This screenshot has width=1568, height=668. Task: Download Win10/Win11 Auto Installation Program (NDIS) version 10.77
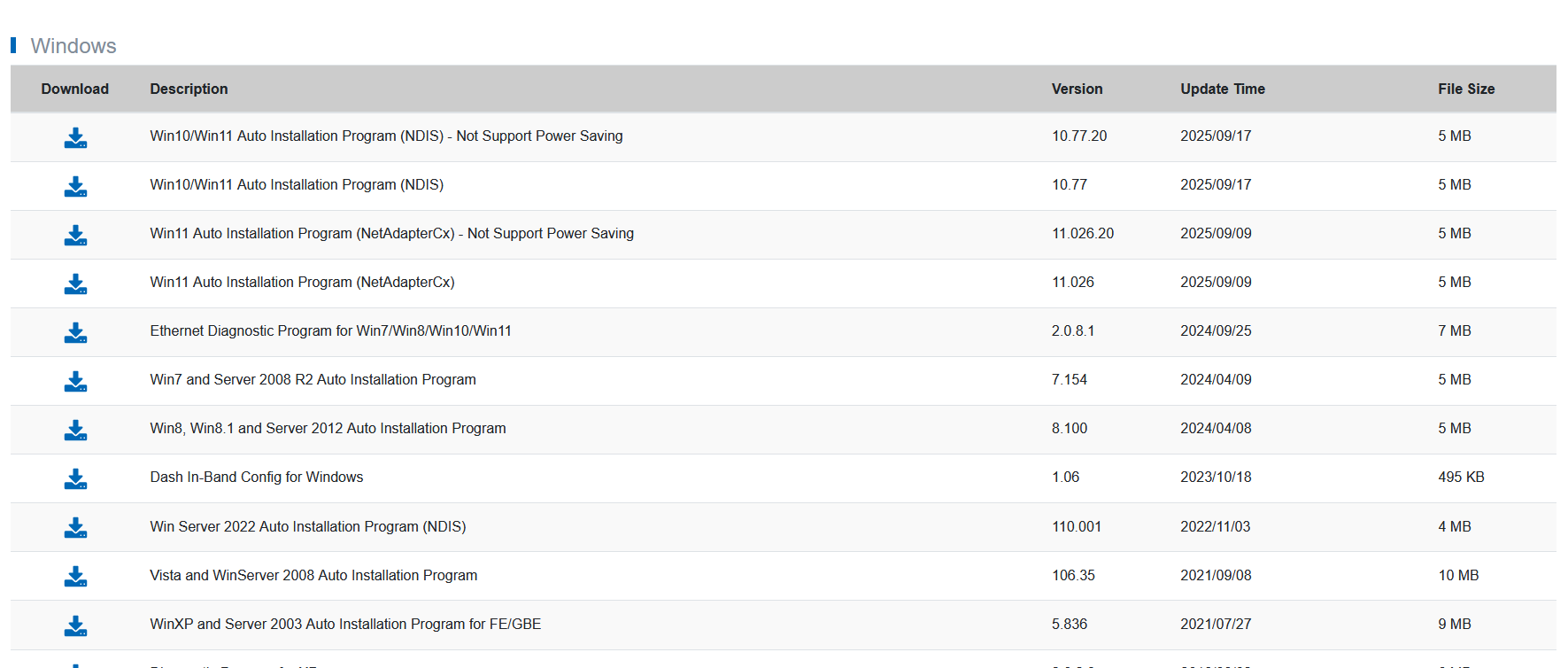click(75, 186)
